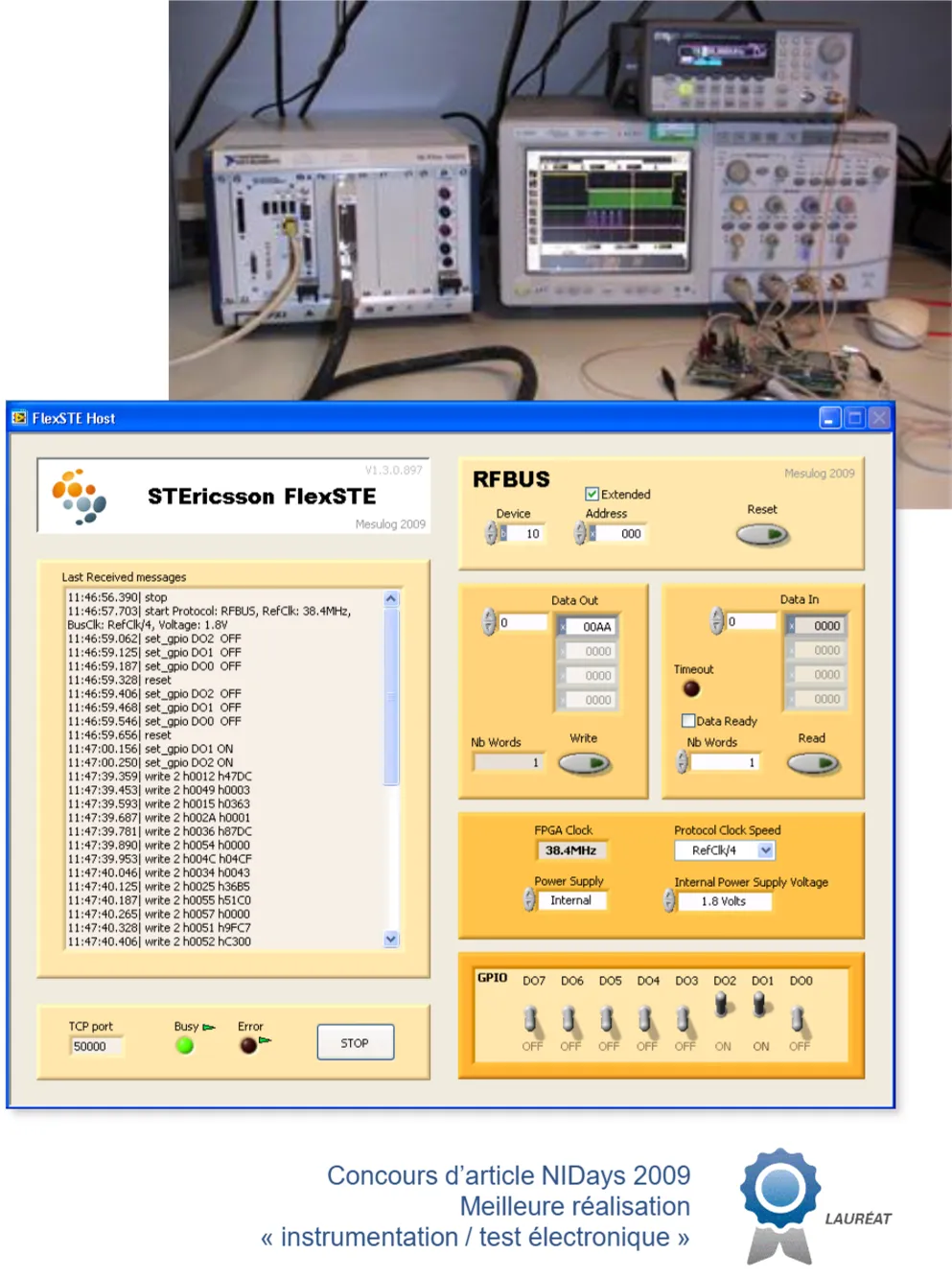Switch off the DO1 GPIO toggle
Image resolution: width=952 pixels, height=1278 pixels.
coord(760,1005)
